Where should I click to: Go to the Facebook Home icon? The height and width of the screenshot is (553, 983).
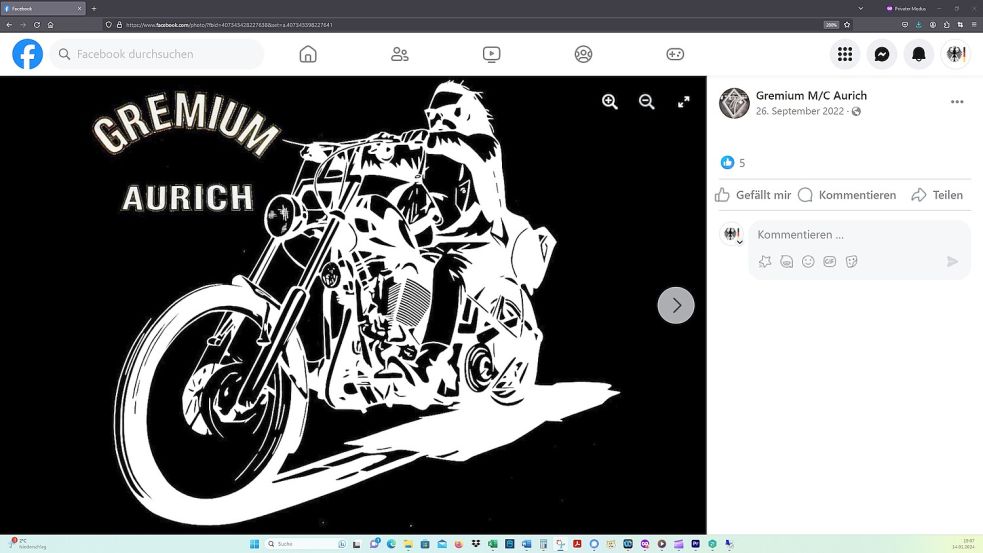308,55
